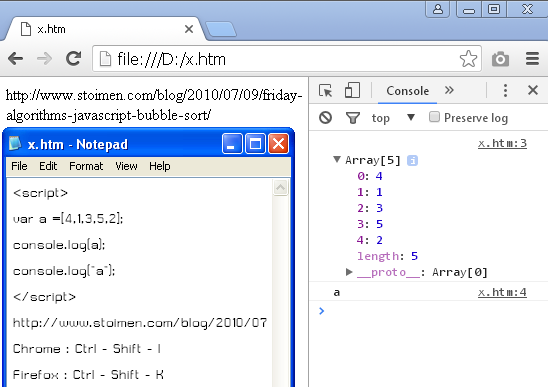548x387 pixels.
Task: Clear console with the ban icon
Action: pyautogui.click(x=325, y=117)
